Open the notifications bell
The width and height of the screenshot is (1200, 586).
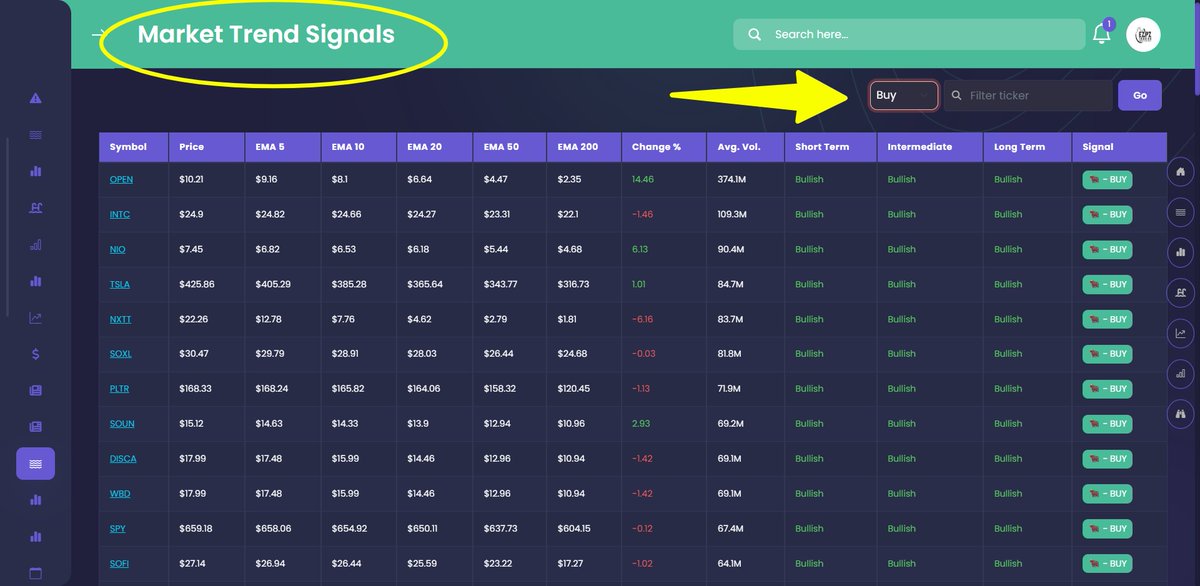[1101, 33]
